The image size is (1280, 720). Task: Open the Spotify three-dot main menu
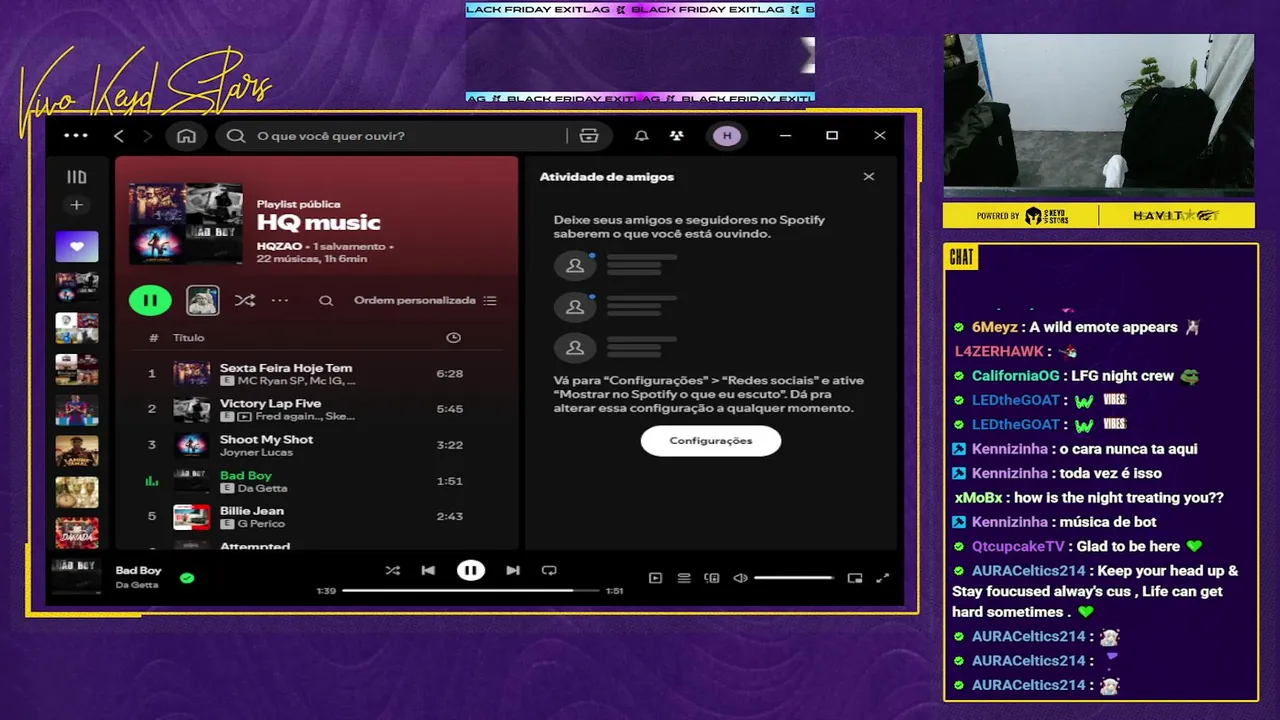pos(76,135)
